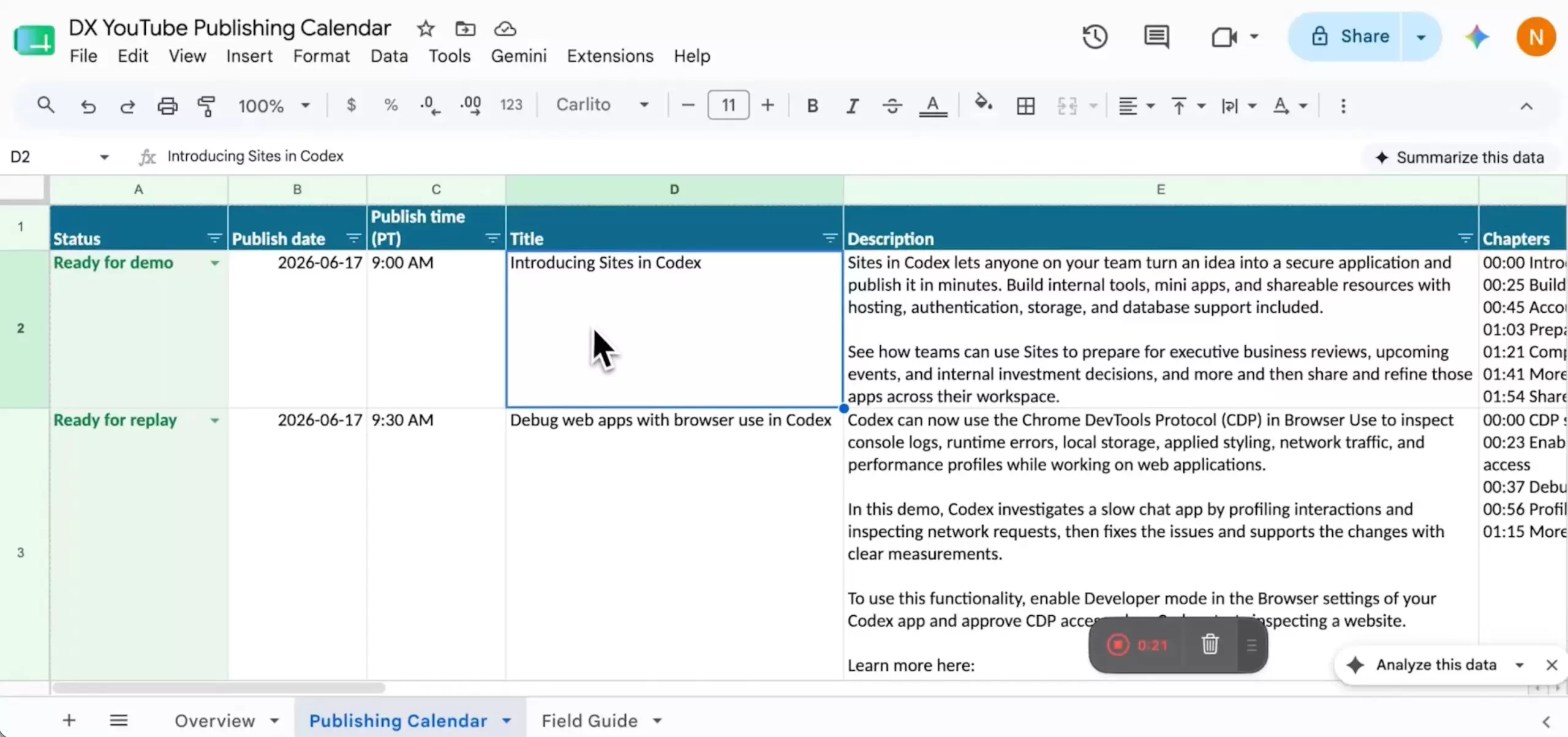The image size is (1568, 737).
Task: Increase decimal places
Action: (470, 105)
